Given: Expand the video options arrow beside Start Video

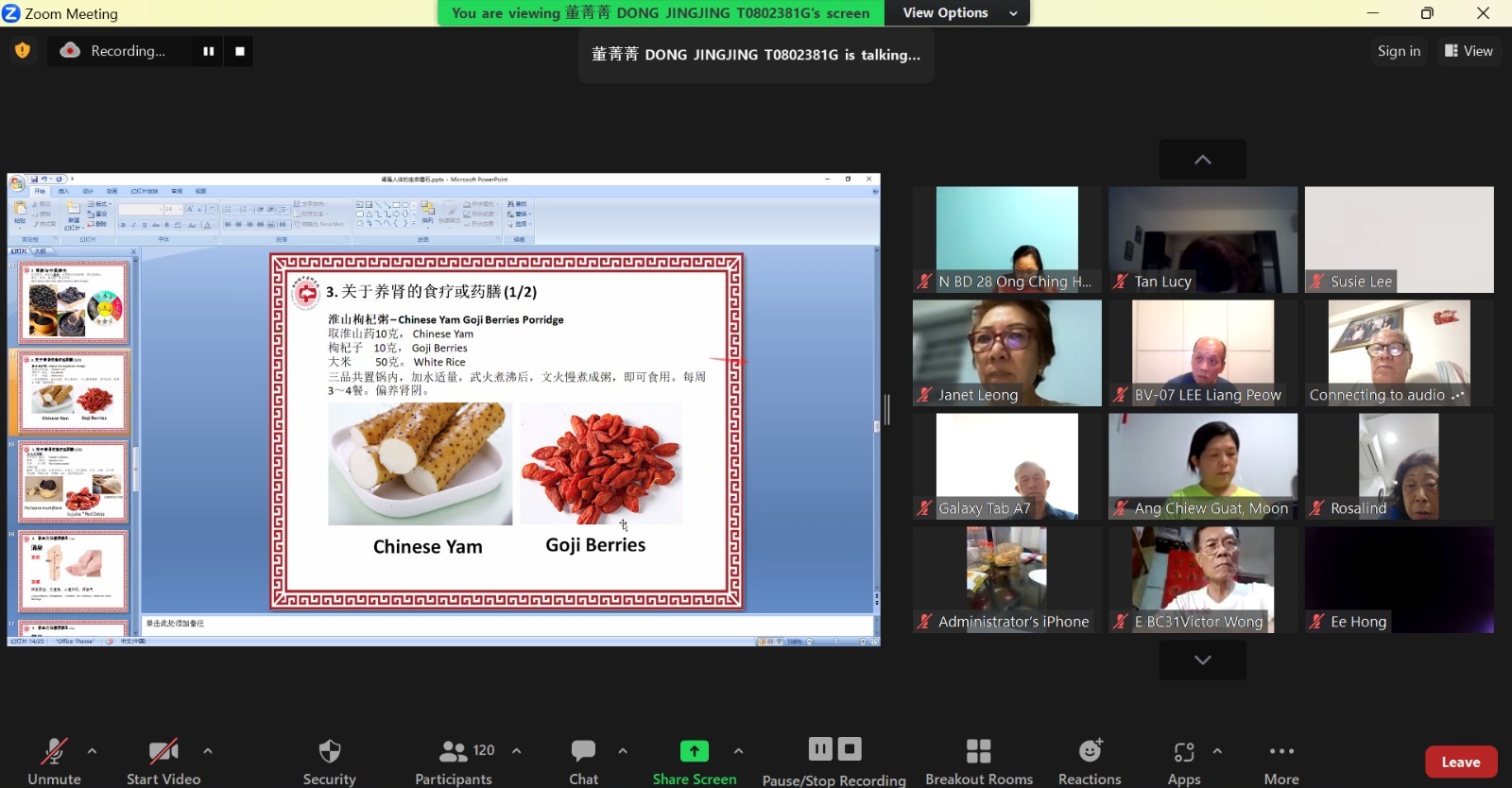Looking at the screenshot, I should [x=208, y=751].
